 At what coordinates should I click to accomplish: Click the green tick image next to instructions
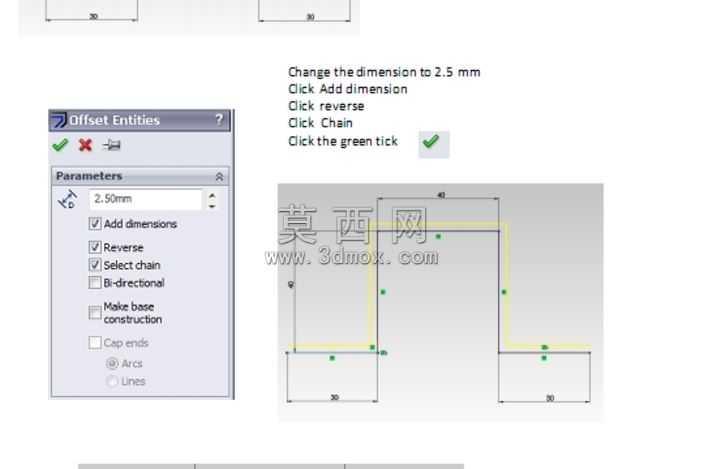click(433, 144)
